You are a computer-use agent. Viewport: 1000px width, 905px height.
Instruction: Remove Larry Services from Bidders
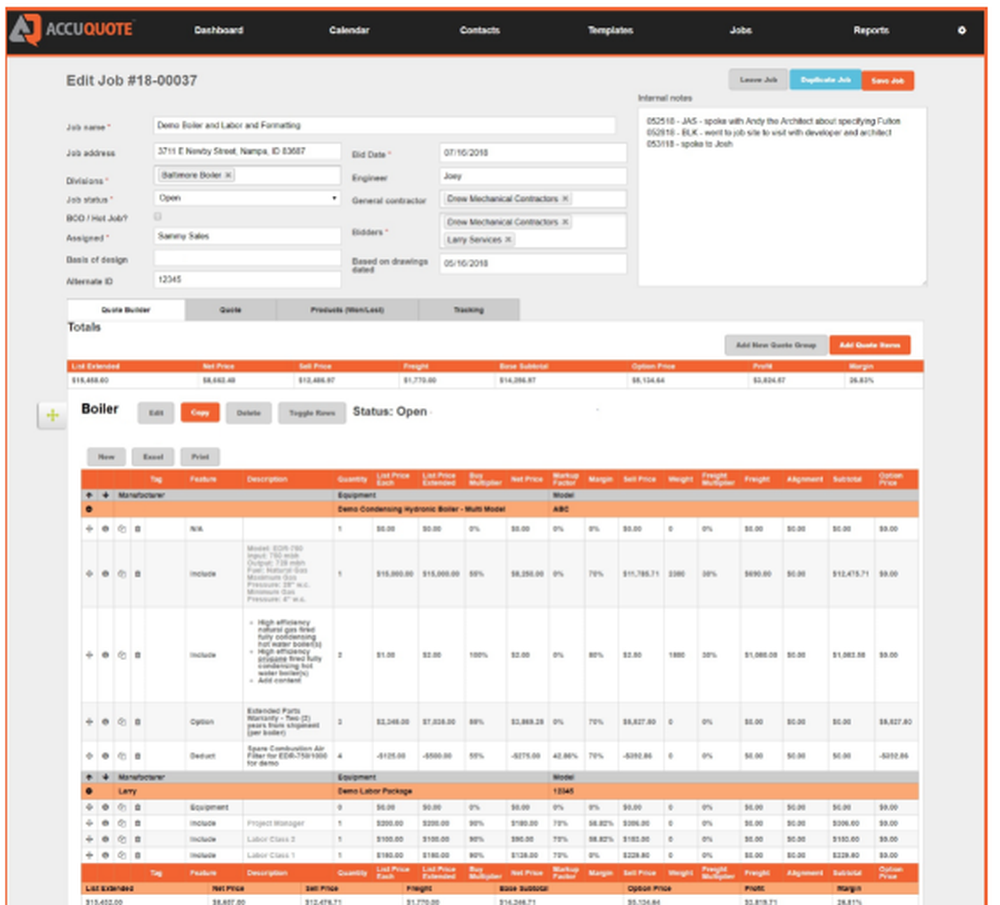(x=508, y=240)
